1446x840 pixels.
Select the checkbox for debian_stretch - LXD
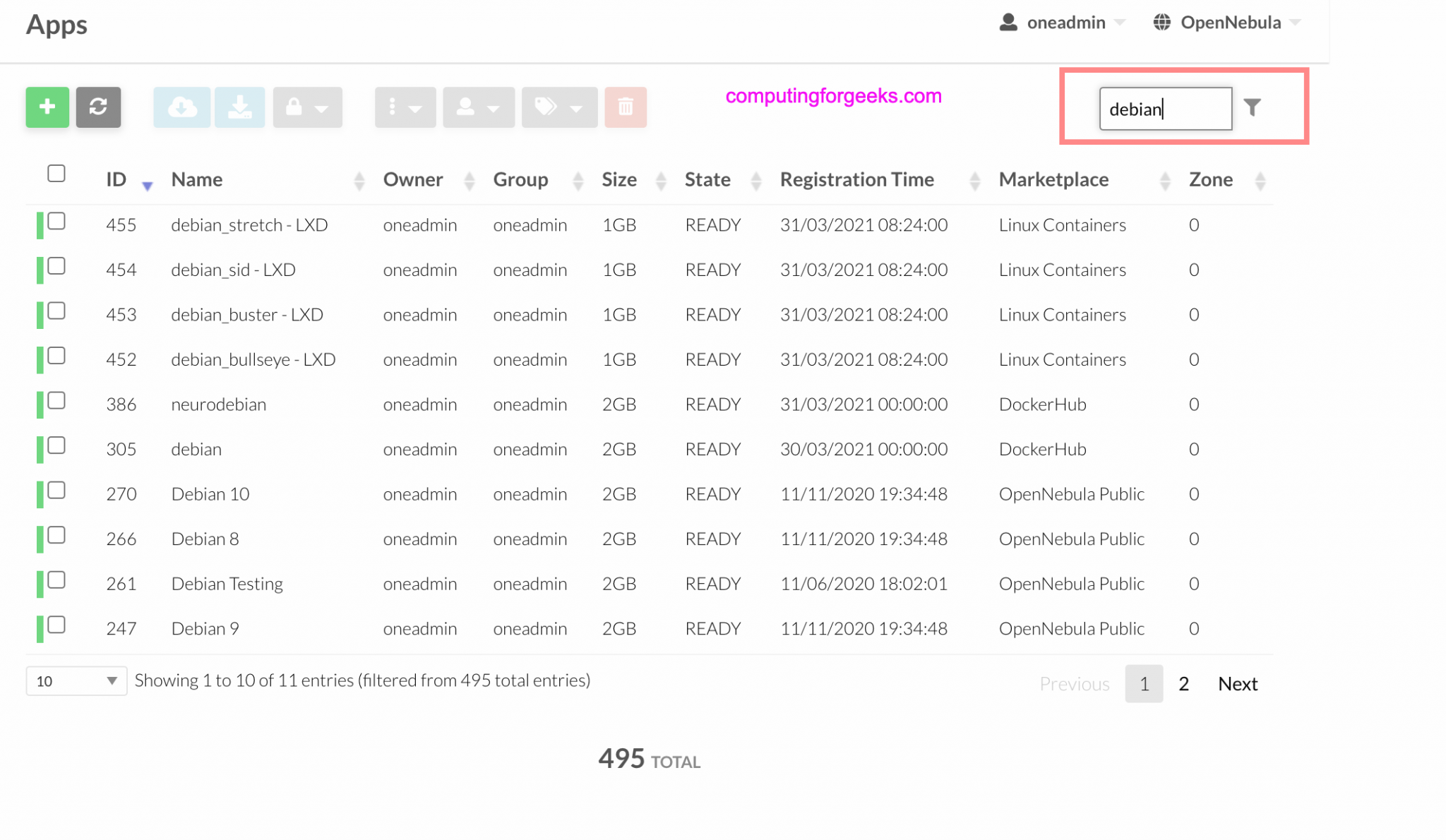pyautogui.click(x=56, y=222)
